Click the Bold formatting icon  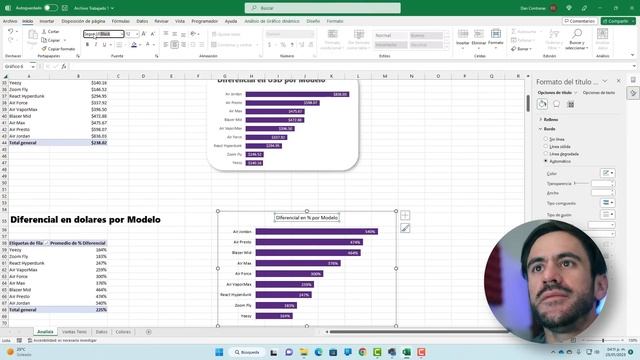click(x=87, y=44)
